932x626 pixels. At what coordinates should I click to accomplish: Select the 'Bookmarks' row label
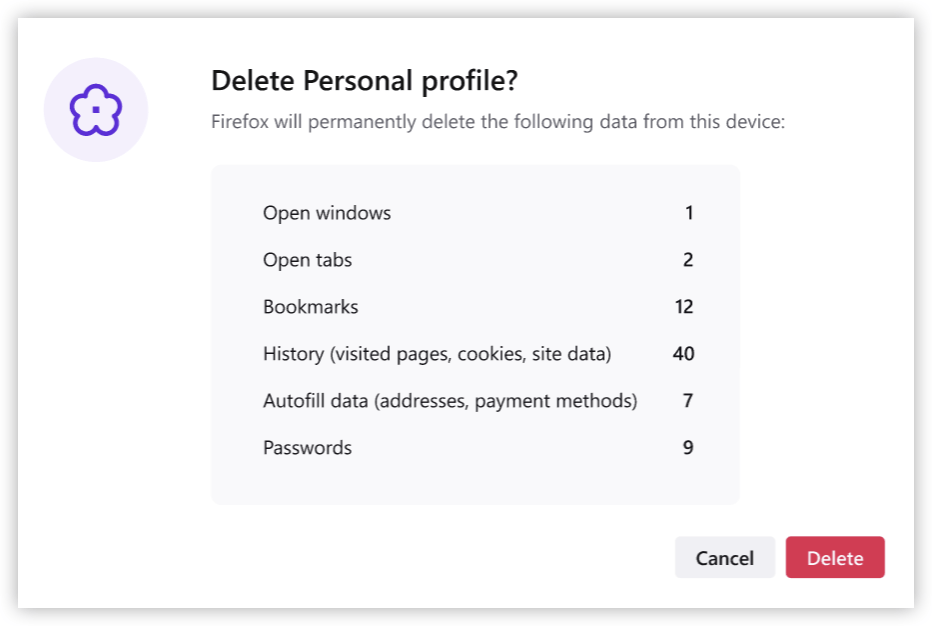tap(310, 307)
